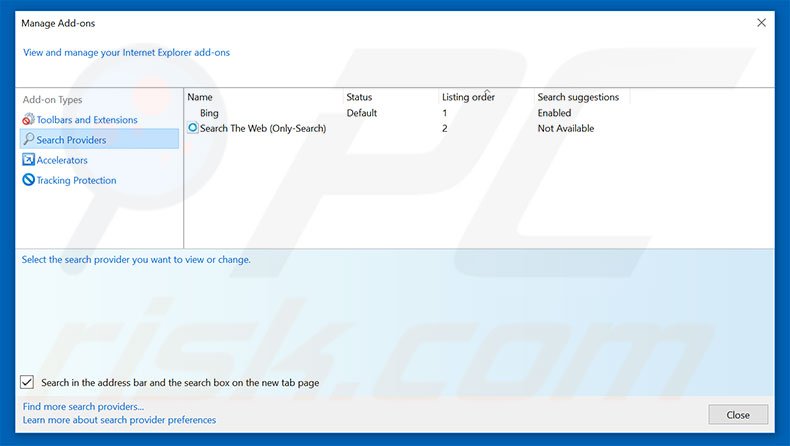This screenshot has width=790, height=446.
Task: Click the Close button
Action: point(738,415)
